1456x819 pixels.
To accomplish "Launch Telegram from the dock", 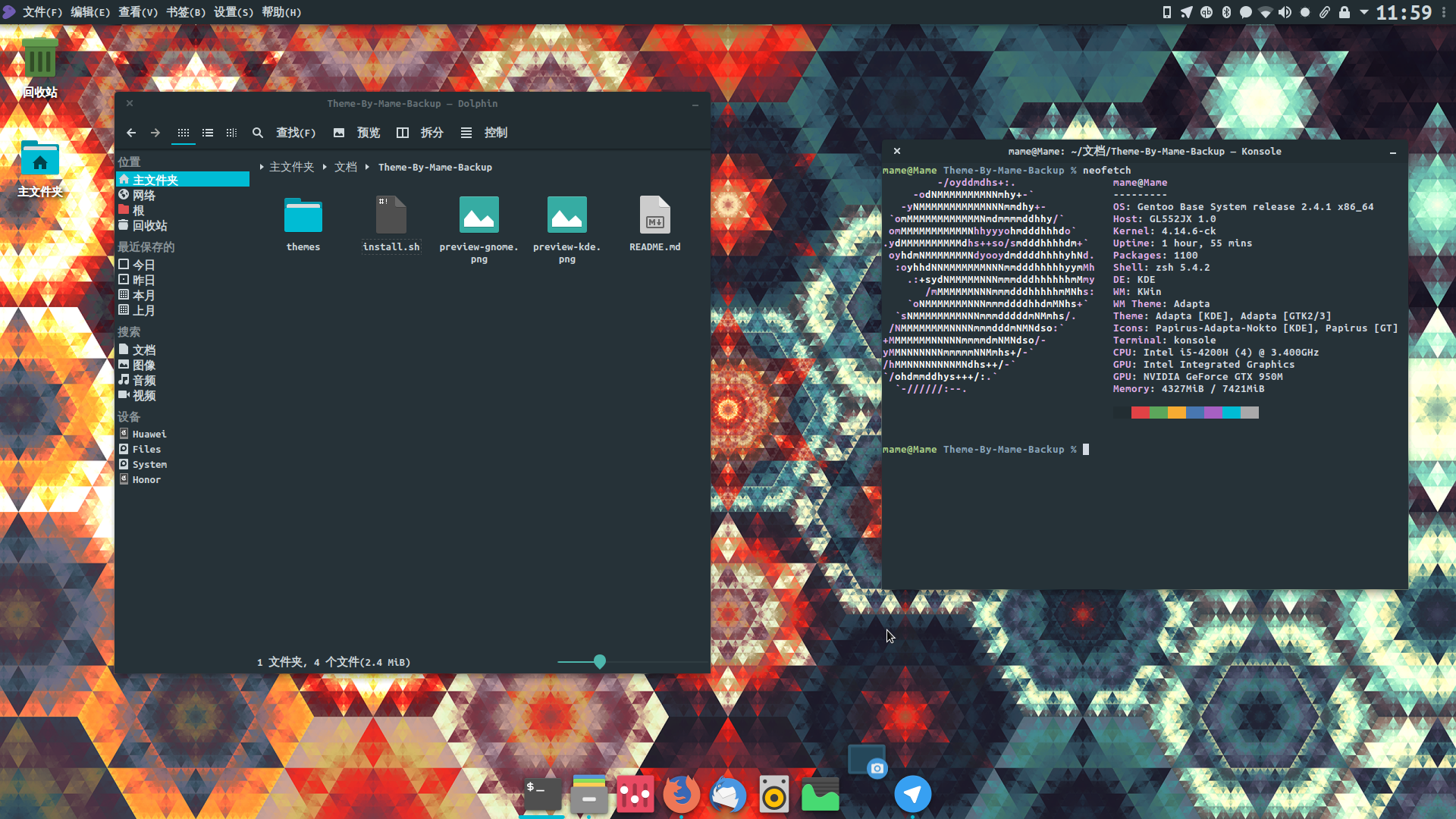I will (x=912, y=794).
